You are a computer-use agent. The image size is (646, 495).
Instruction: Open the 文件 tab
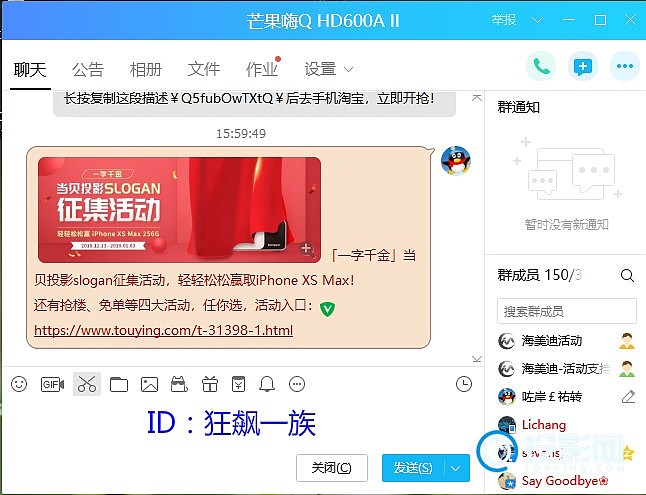pyautogui.click(x=204, y=69)
